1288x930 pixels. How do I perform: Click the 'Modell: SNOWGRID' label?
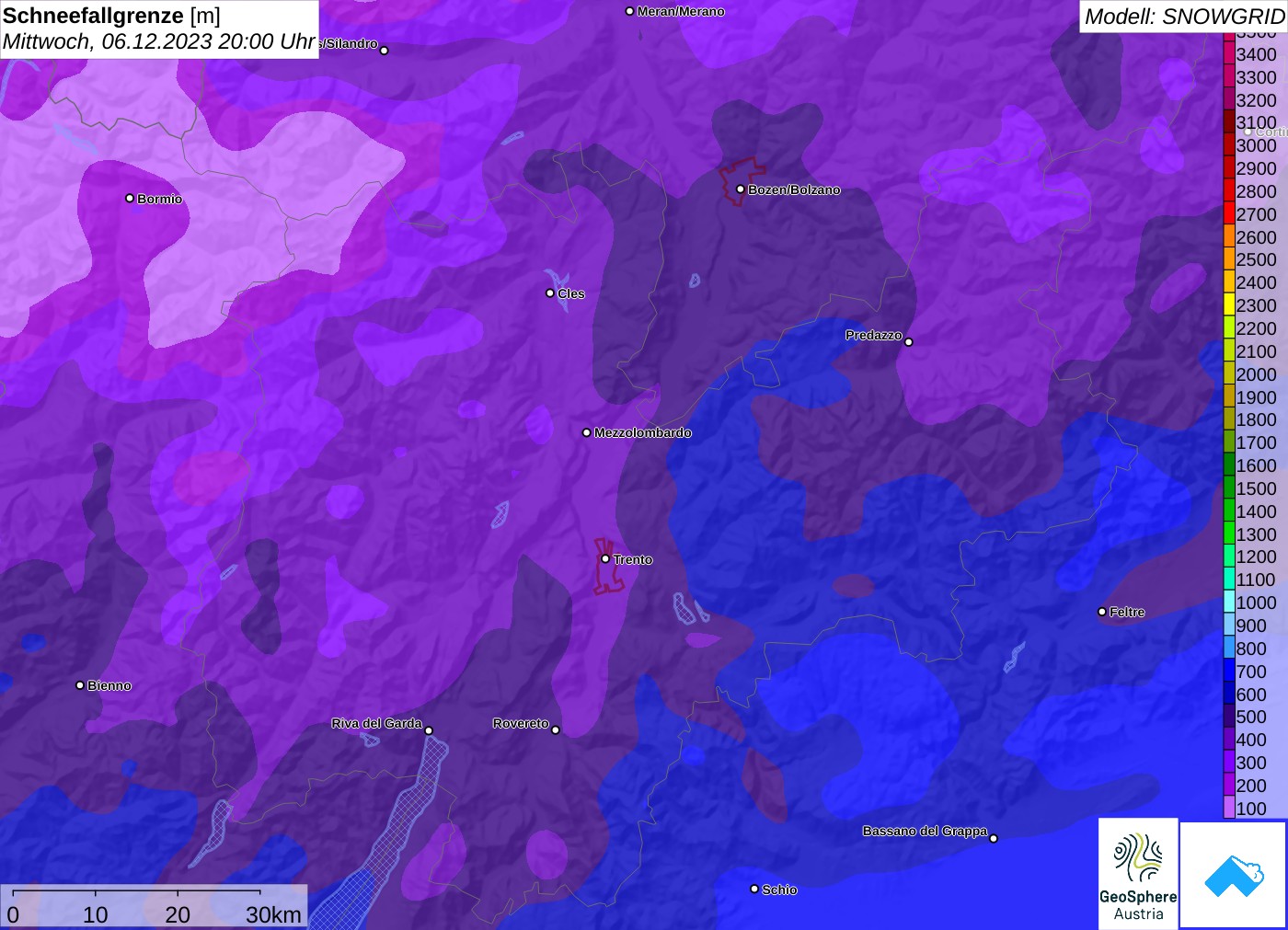(1184, 17)
